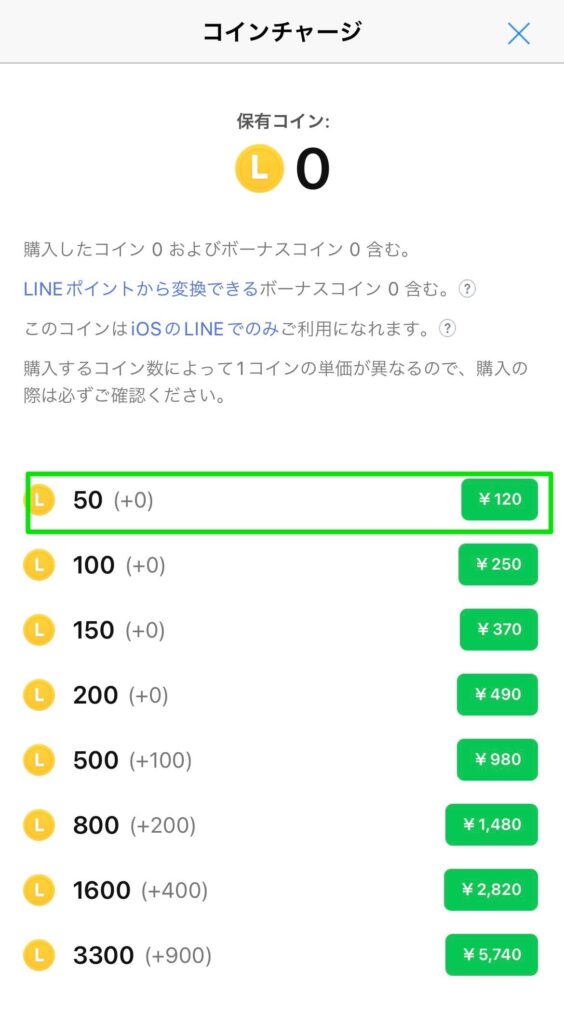Purchase 150 coins via ¥370 button
Screen dimensions: 564x1024
[x=499, y=630]
